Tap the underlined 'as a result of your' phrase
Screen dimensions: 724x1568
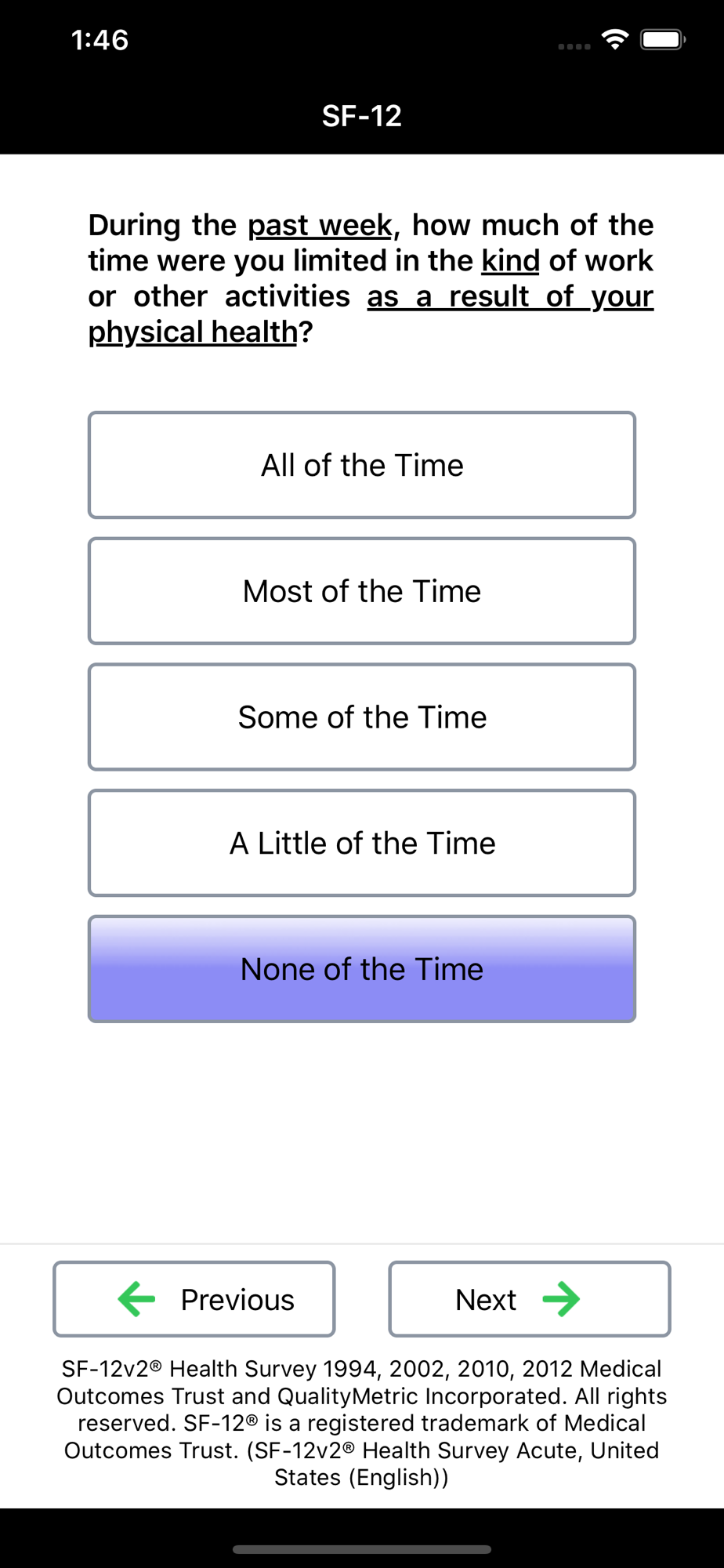[x=510, y=297]
